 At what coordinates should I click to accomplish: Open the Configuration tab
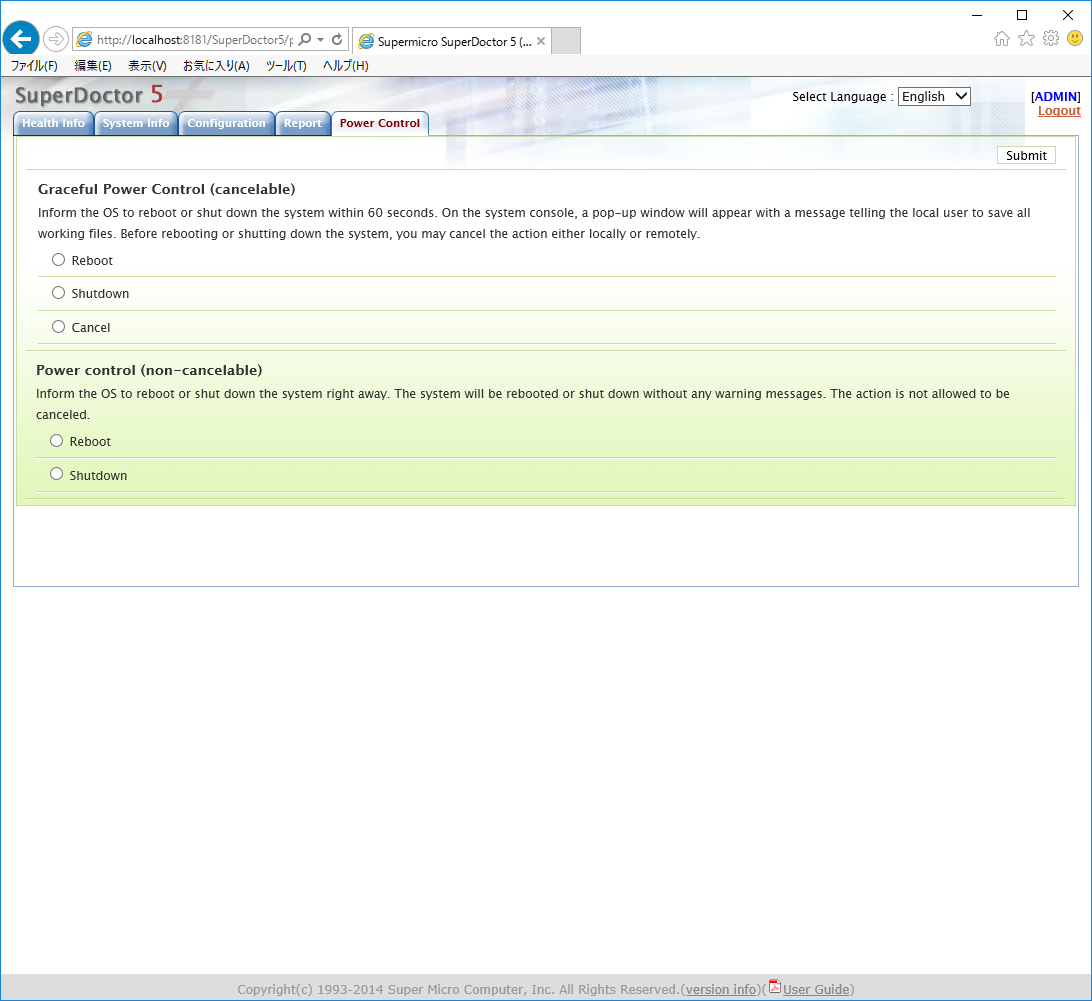tap(226, 123)
